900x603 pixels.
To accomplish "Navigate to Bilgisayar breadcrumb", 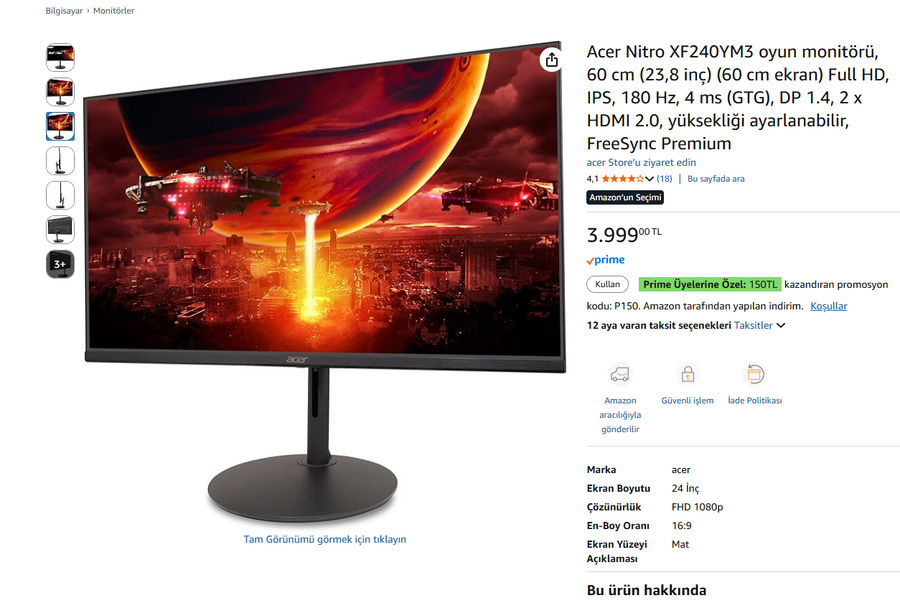I will click(64, 11).
